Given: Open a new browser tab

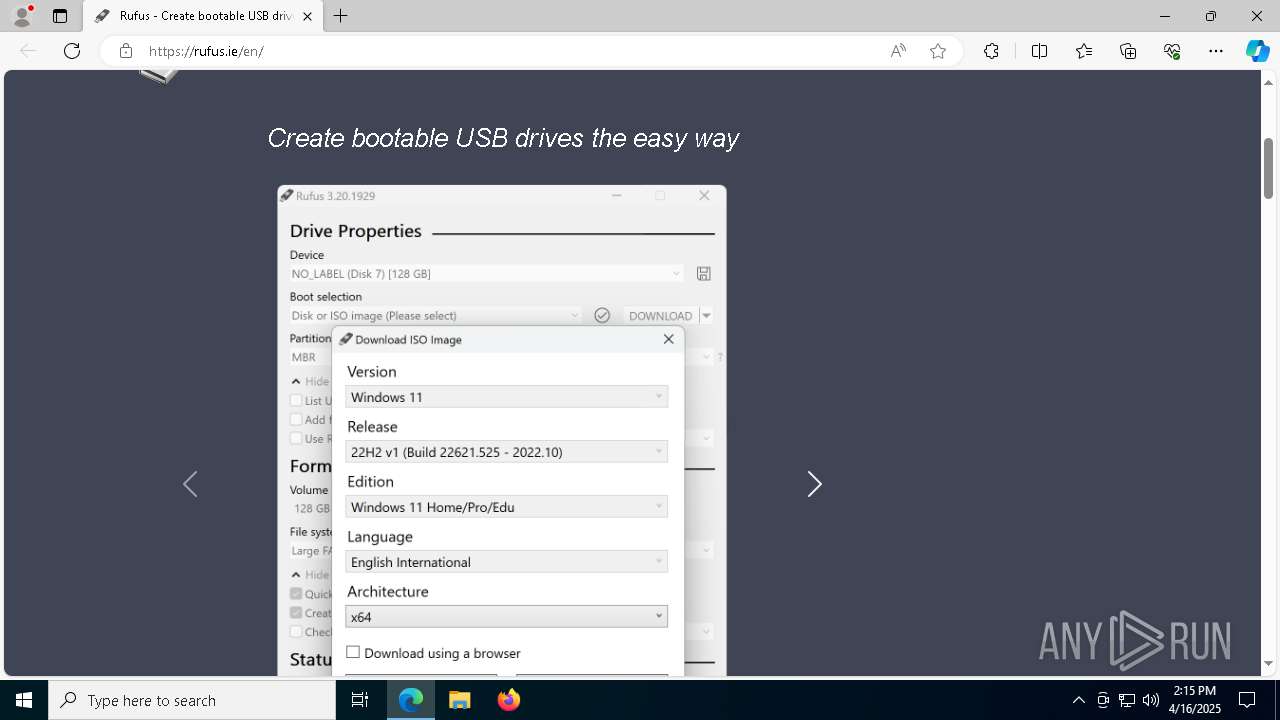Looking at the screenshot, I should (x=341, y=16).
